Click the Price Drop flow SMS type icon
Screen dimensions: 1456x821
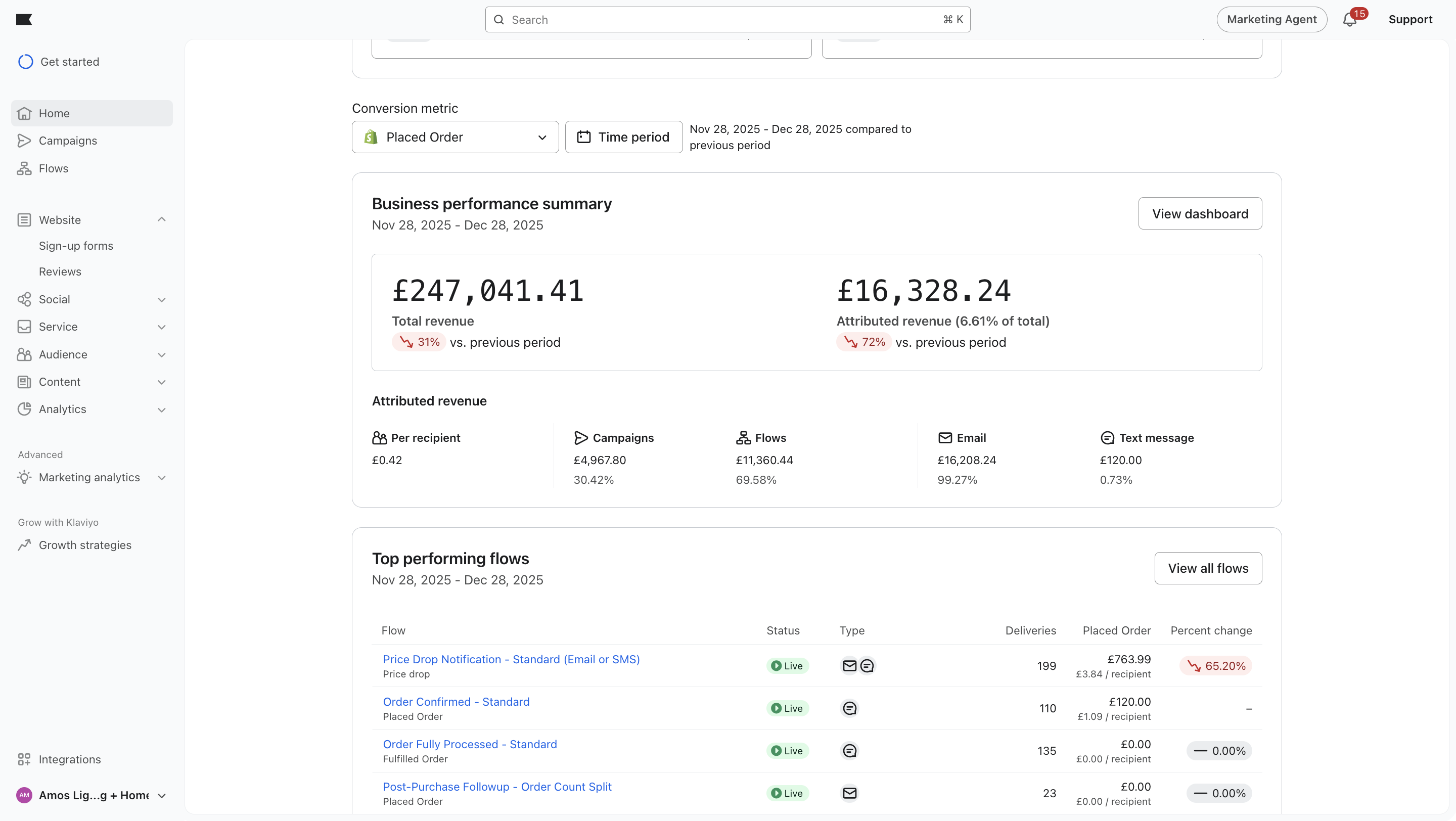(867, 666)
